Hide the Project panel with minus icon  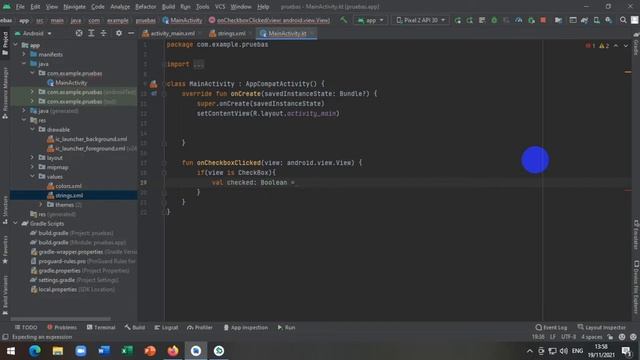131,33
